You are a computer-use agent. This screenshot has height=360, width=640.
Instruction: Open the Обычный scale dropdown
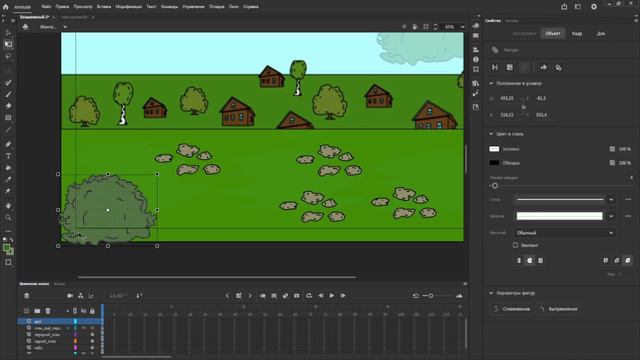564,233
